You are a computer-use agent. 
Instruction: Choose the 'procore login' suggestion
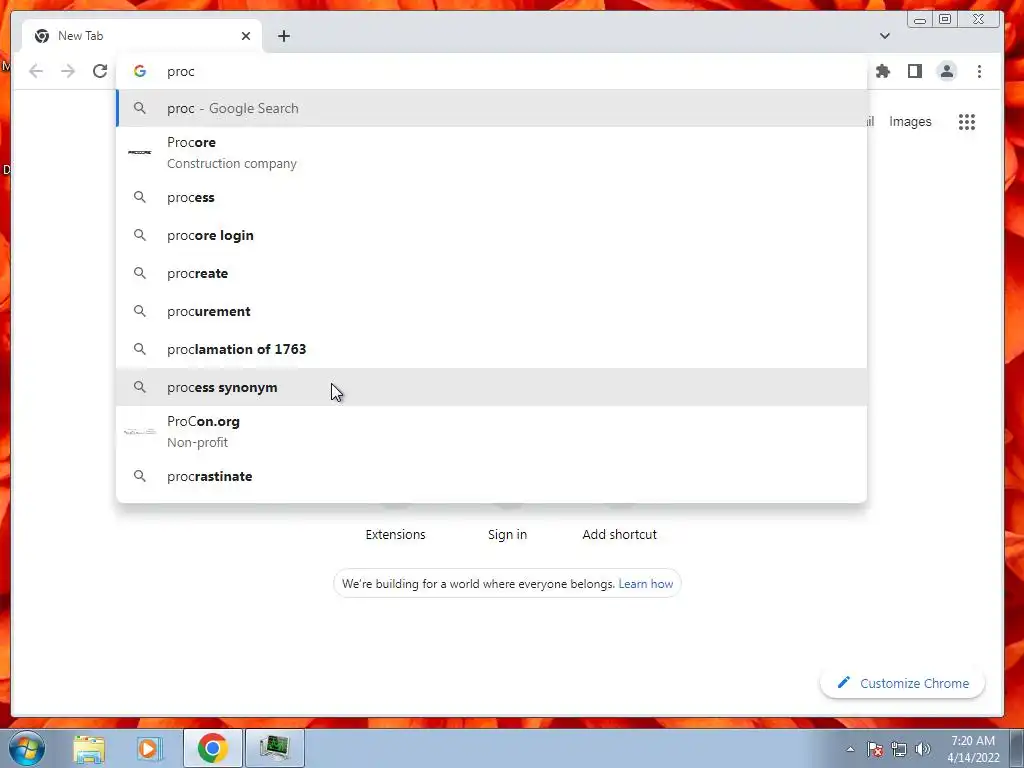[492, 235]
